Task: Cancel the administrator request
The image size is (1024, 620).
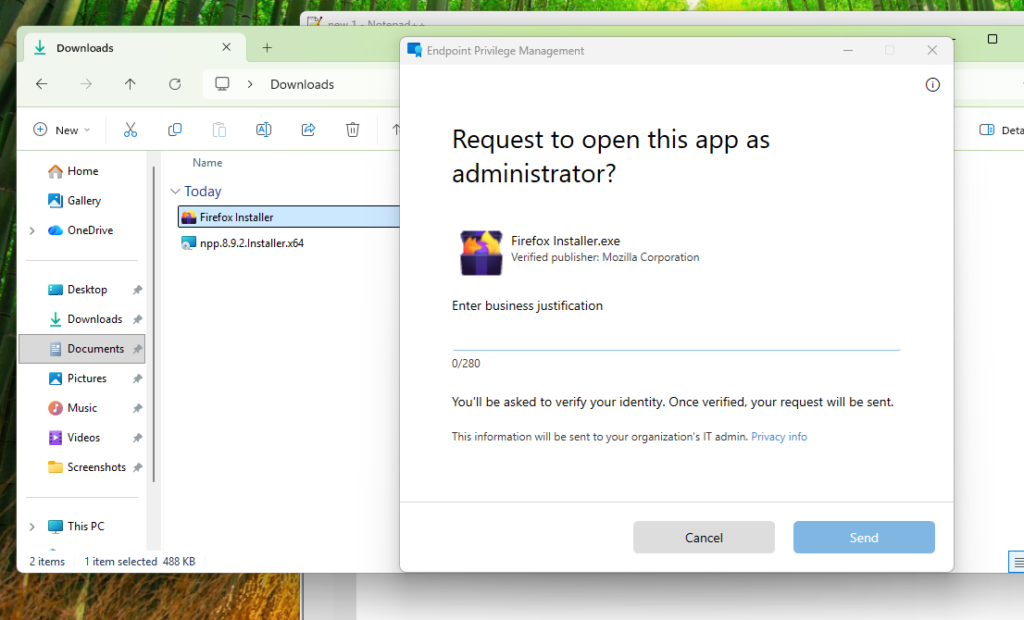Action: click(x=703, y=538)
